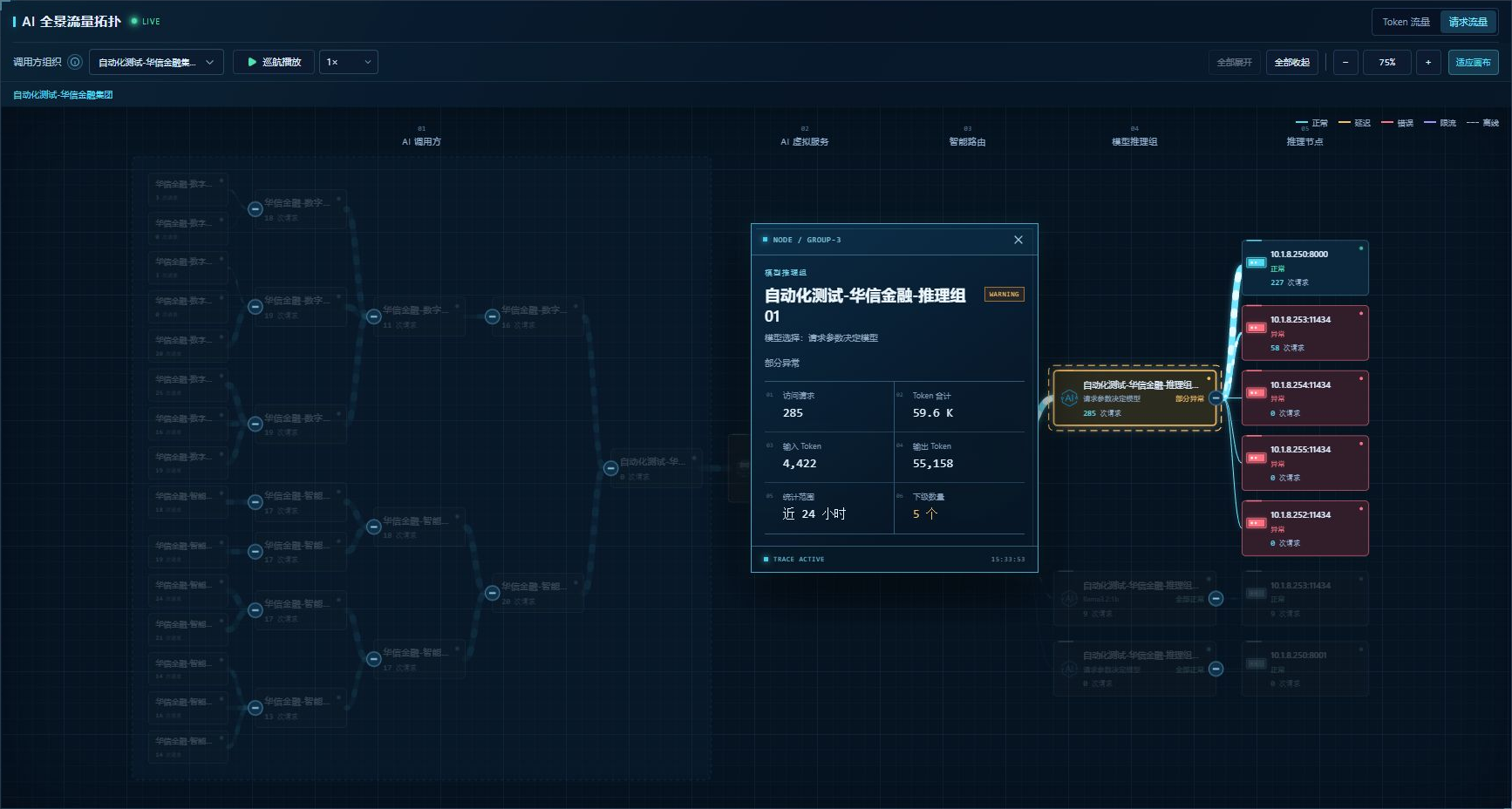Click the 模型推理组 column header
This screenshot has height=809, width=1512.
click(x=1134, y=141)
